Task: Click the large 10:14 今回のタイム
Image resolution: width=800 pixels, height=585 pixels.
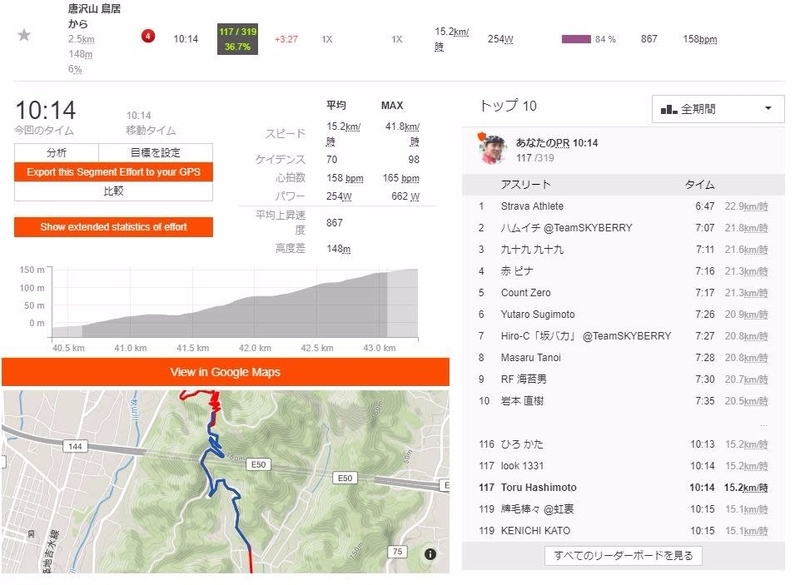Action: point(45,111)
